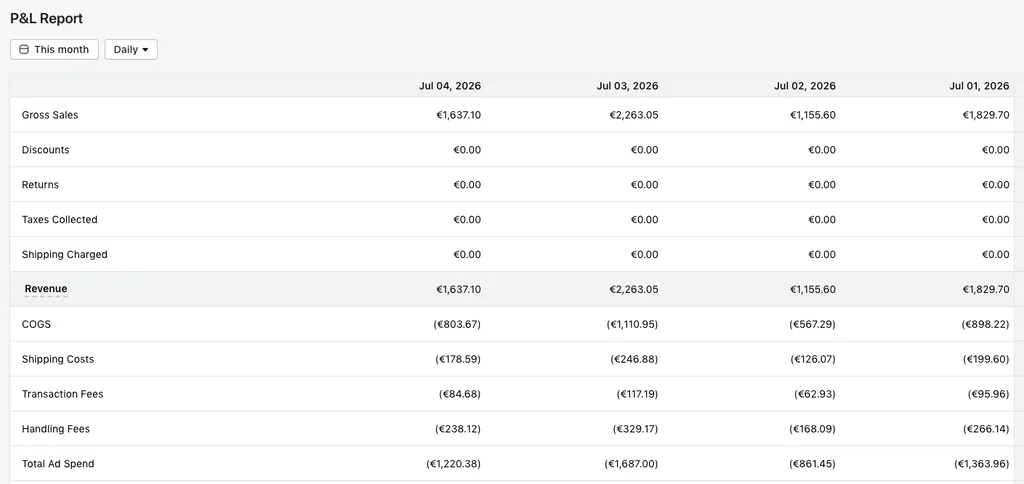
Task: Click Transaction Fees value (€84.68)
Action: [460, 394]
